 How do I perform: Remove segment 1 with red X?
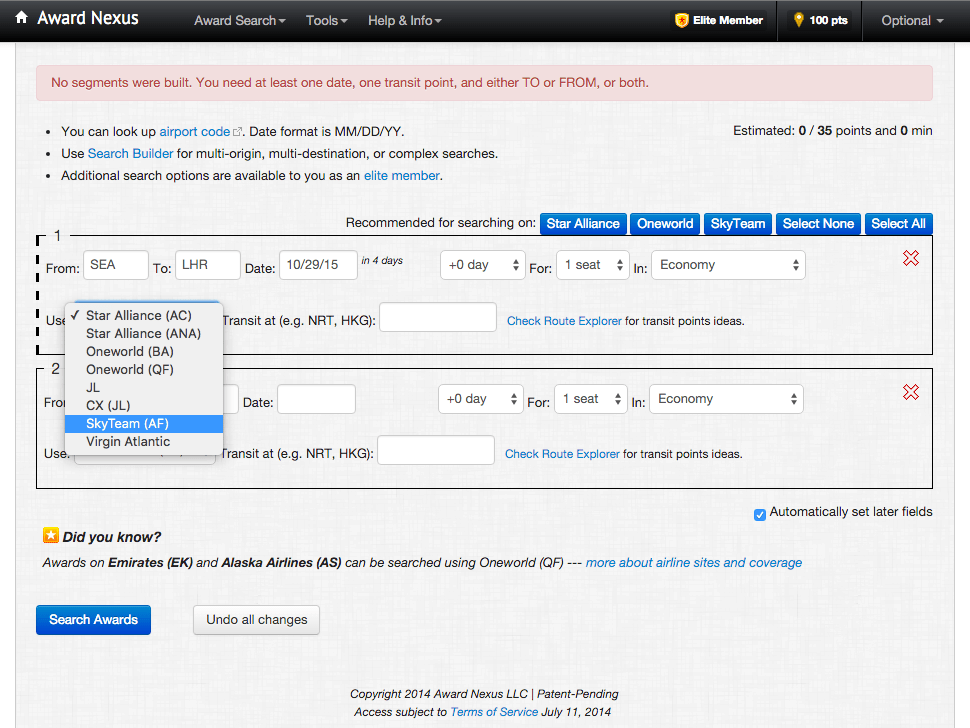(x=911, y=258)
